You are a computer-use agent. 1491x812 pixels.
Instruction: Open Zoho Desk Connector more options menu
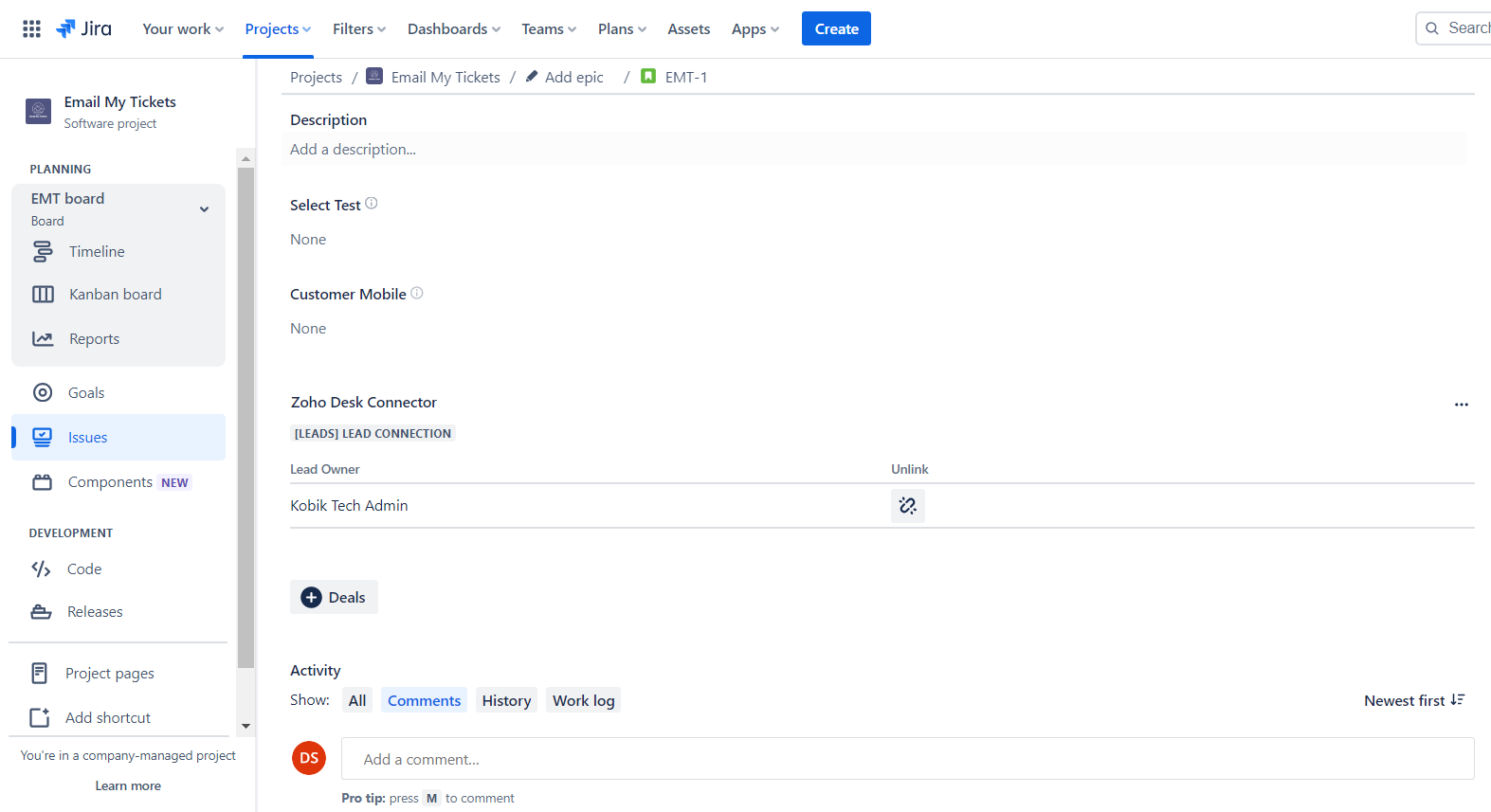tap(1462, 405)
